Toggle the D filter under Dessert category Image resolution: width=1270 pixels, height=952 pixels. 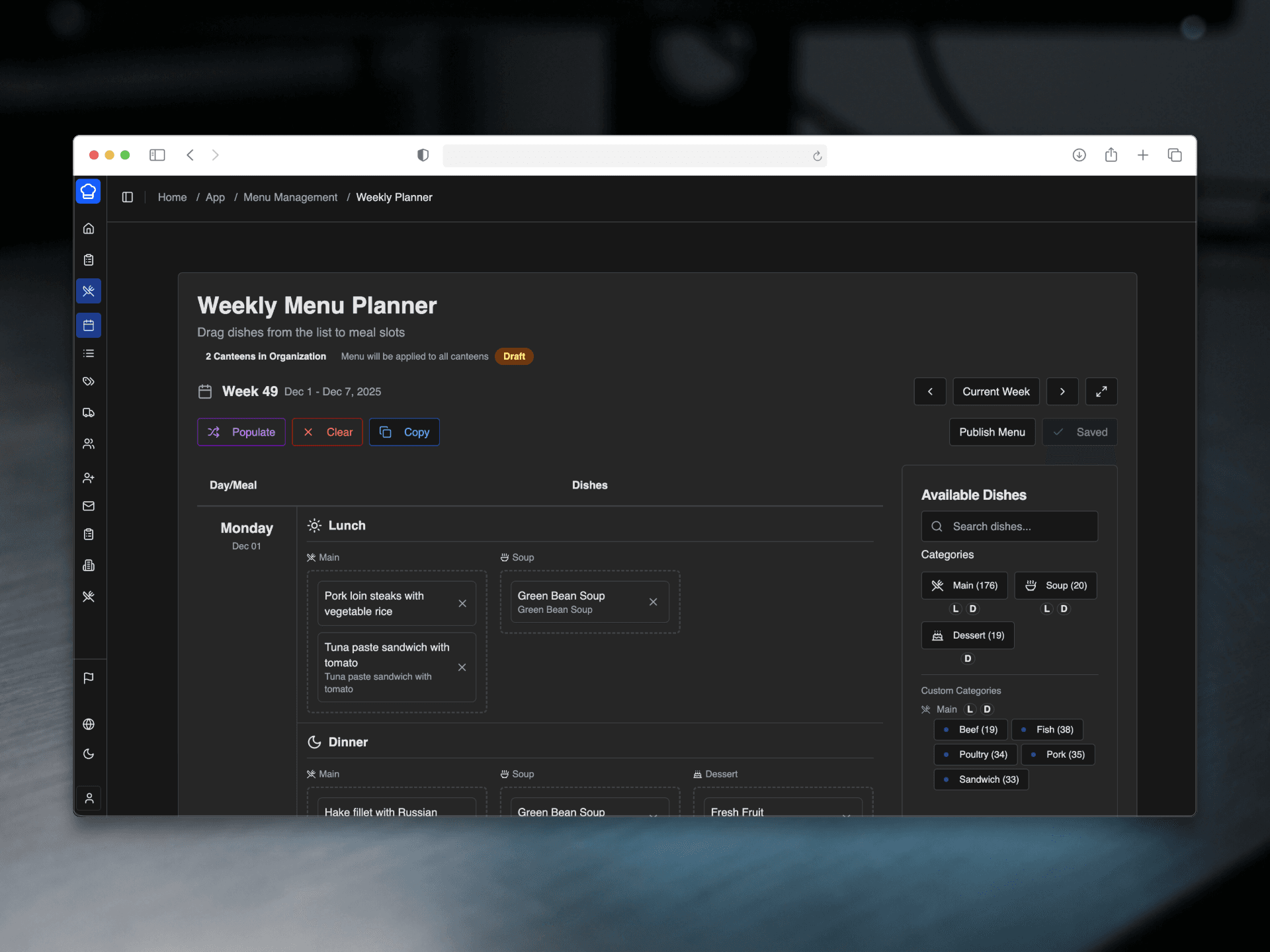click(x=968, y=658)
